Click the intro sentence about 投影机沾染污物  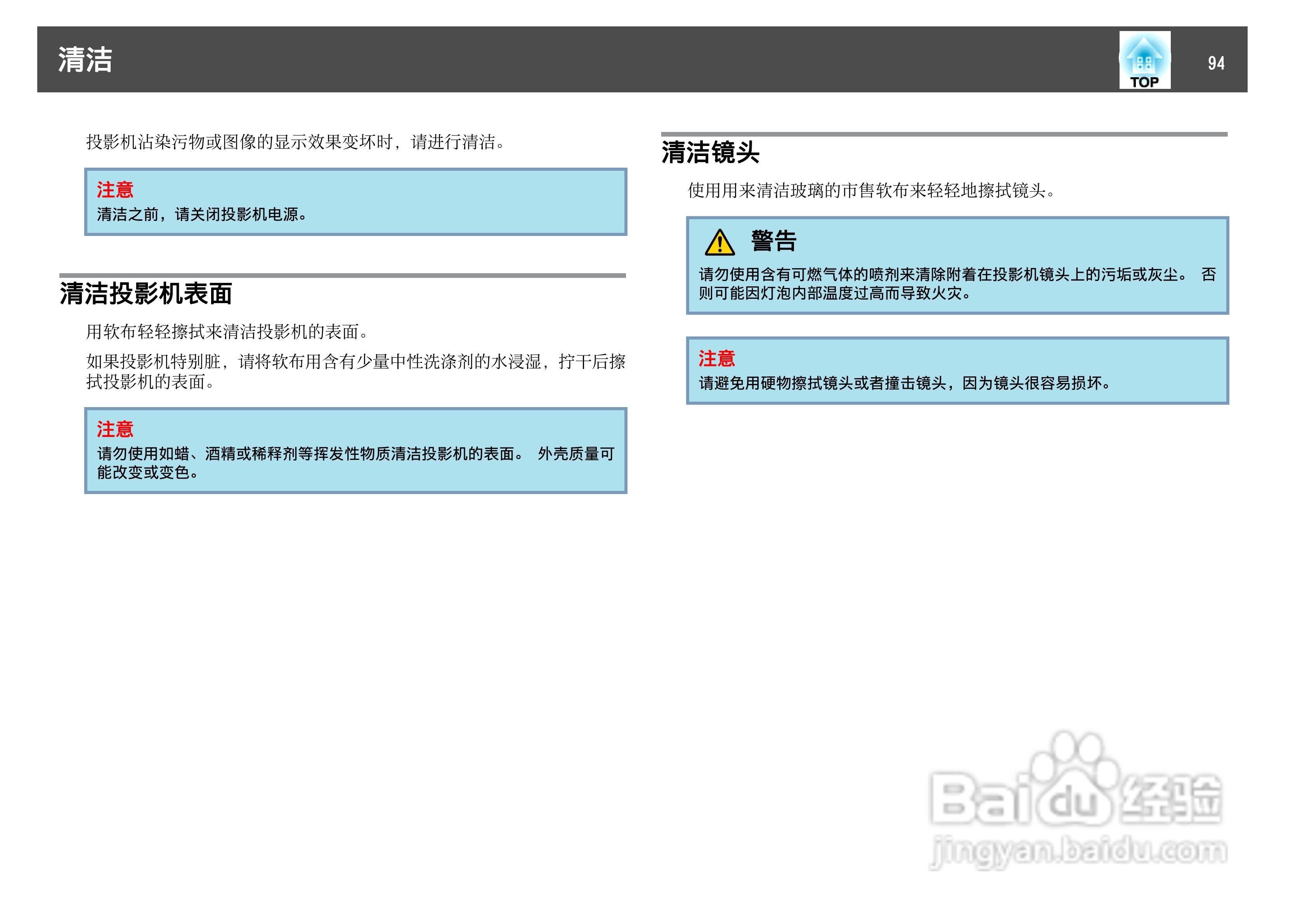click(295, 142)
